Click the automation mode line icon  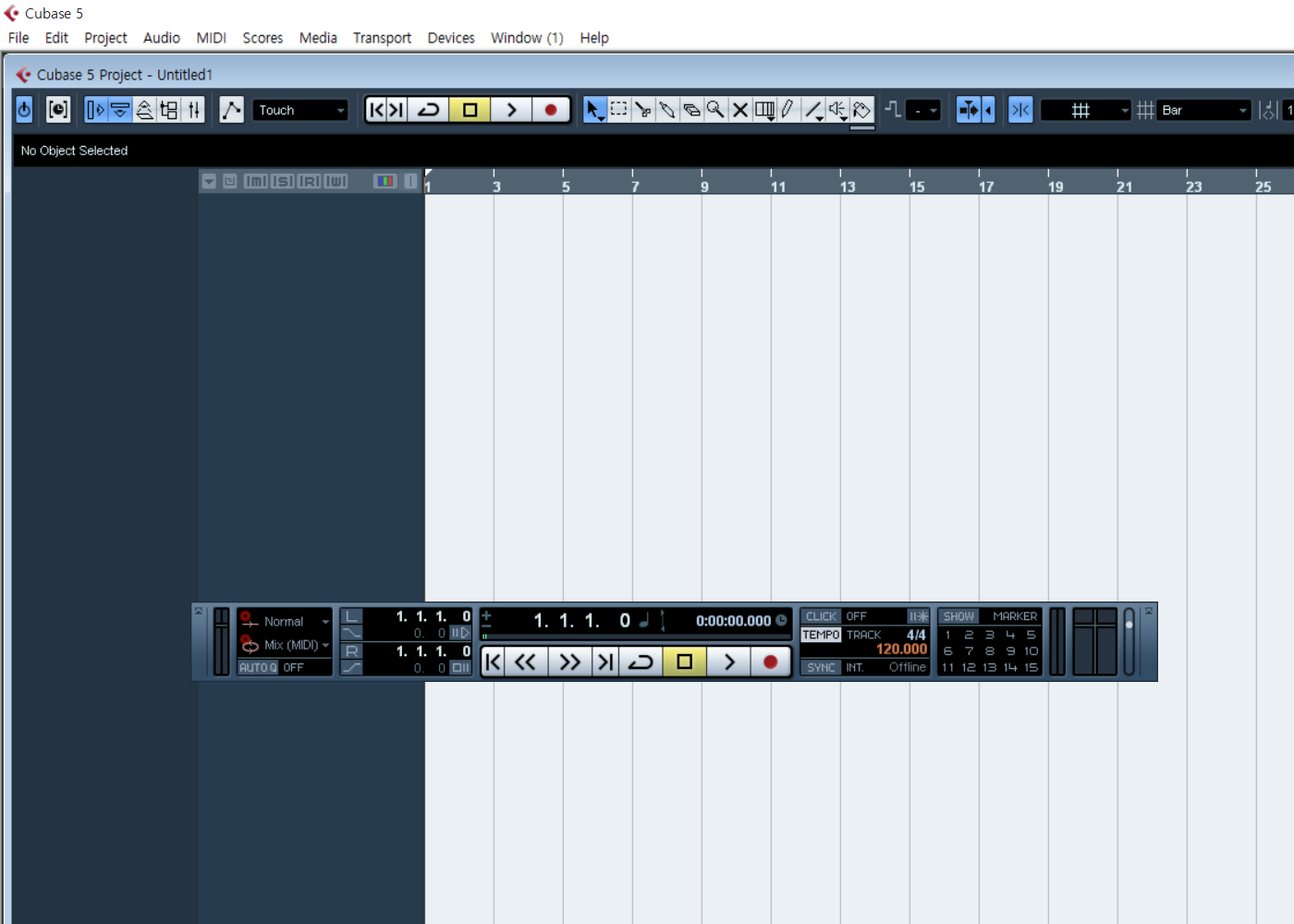tap(231, 110)
